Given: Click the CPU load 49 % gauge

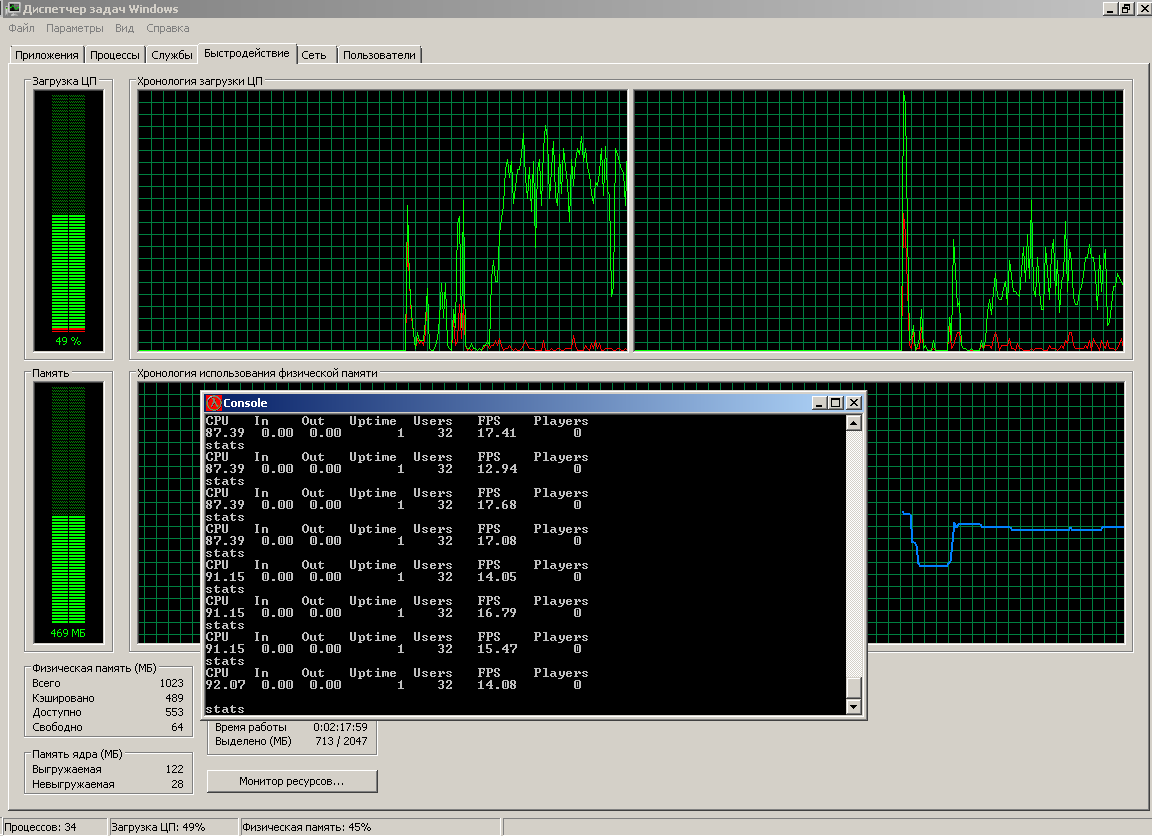Looking at the screenshot, I should 68,220.
